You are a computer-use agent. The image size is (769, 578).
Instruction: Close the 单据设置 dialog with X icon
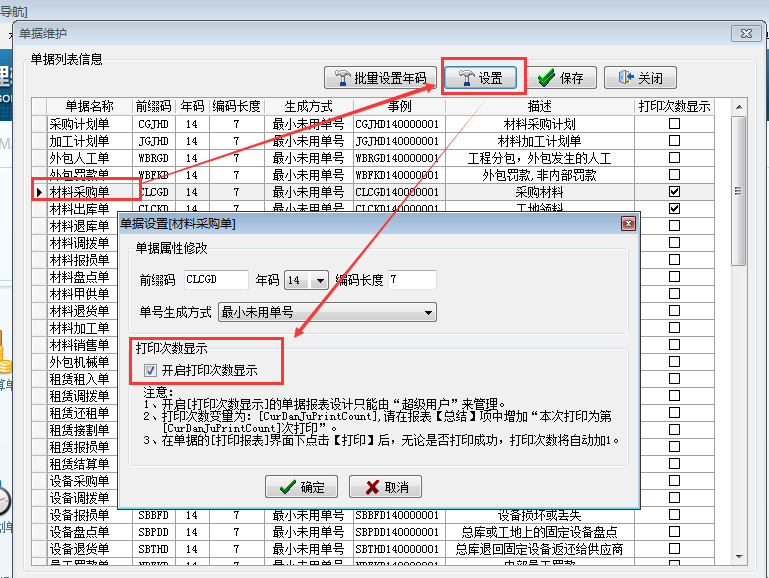pos(628,224)
